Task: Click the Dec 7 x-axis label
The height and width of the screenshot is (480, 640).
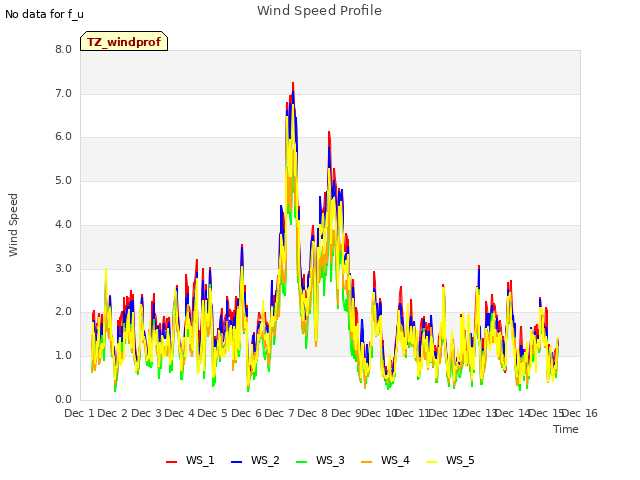Action: 279,413
